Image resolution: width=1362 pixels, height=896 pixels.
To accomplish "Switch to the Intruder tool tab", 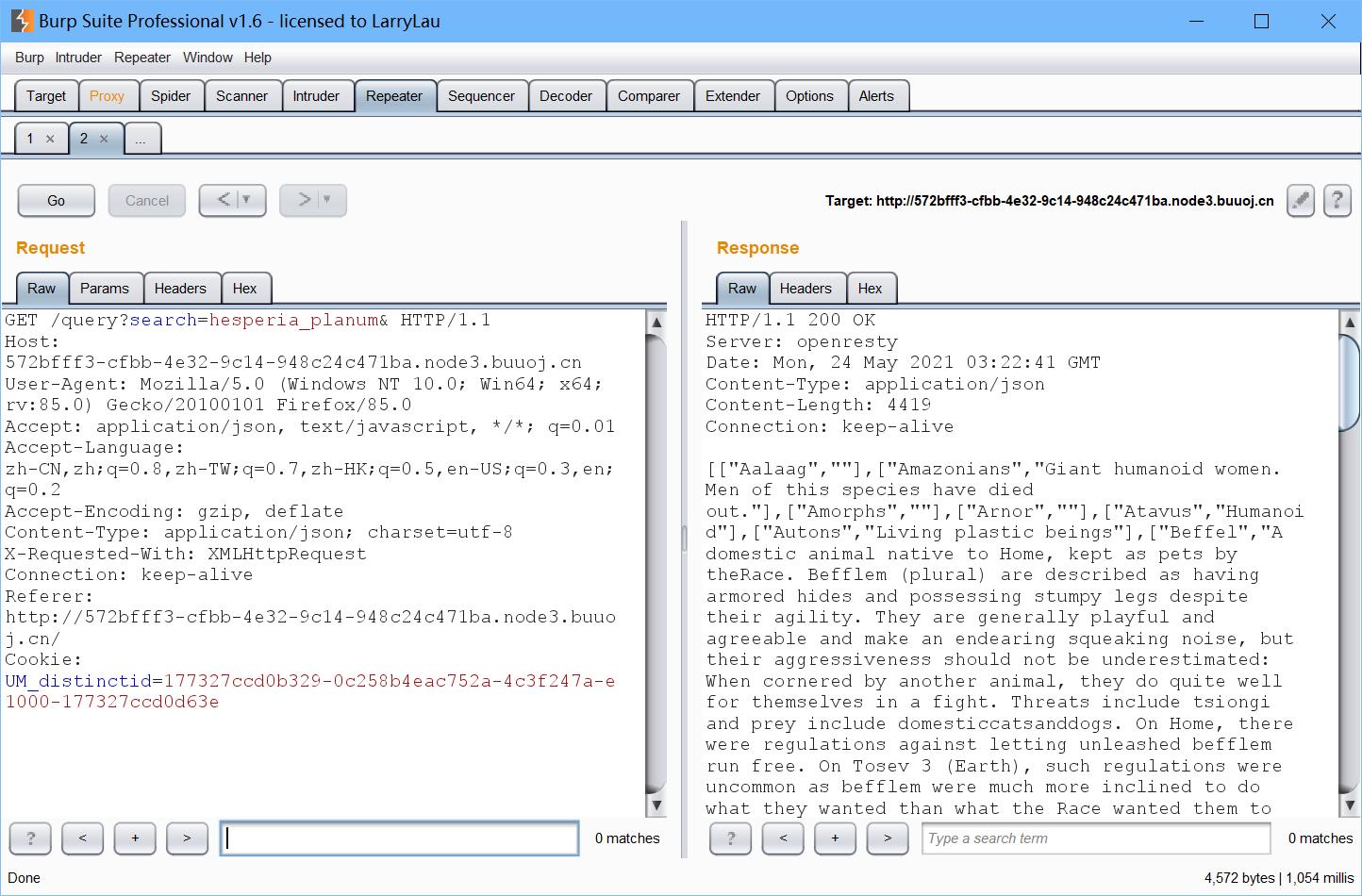I will pos(316,96).
